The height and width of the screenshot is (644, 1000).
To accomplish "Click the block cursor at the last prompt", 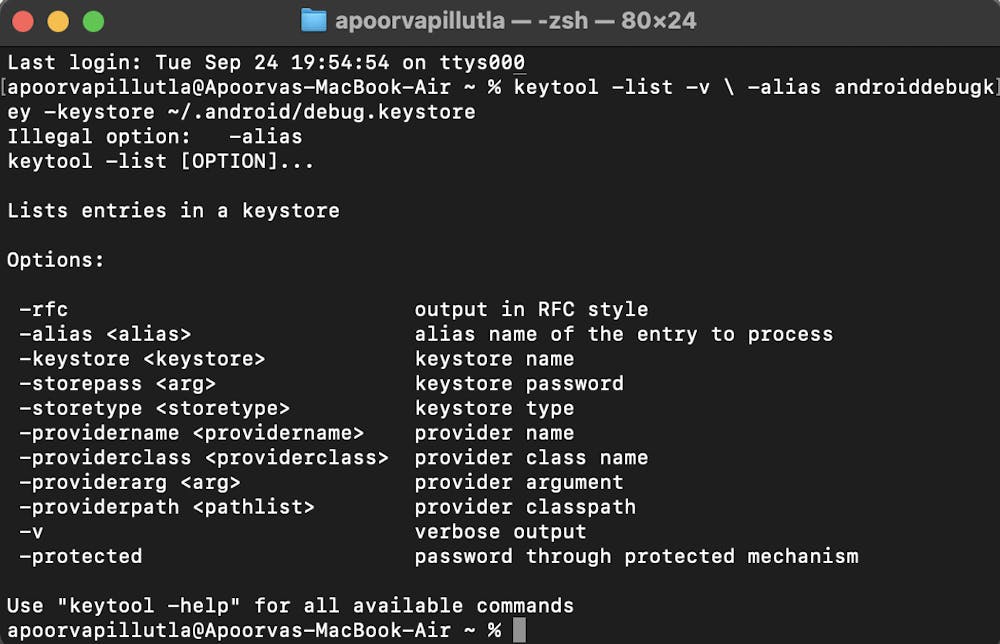I will [x=518, y=630].
